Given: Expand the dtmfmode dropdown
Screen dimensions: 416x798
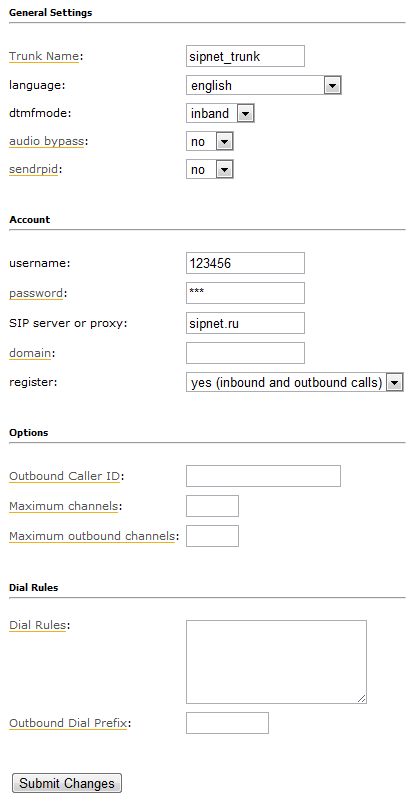Looking at the screenshot, I should pos(220,113).
